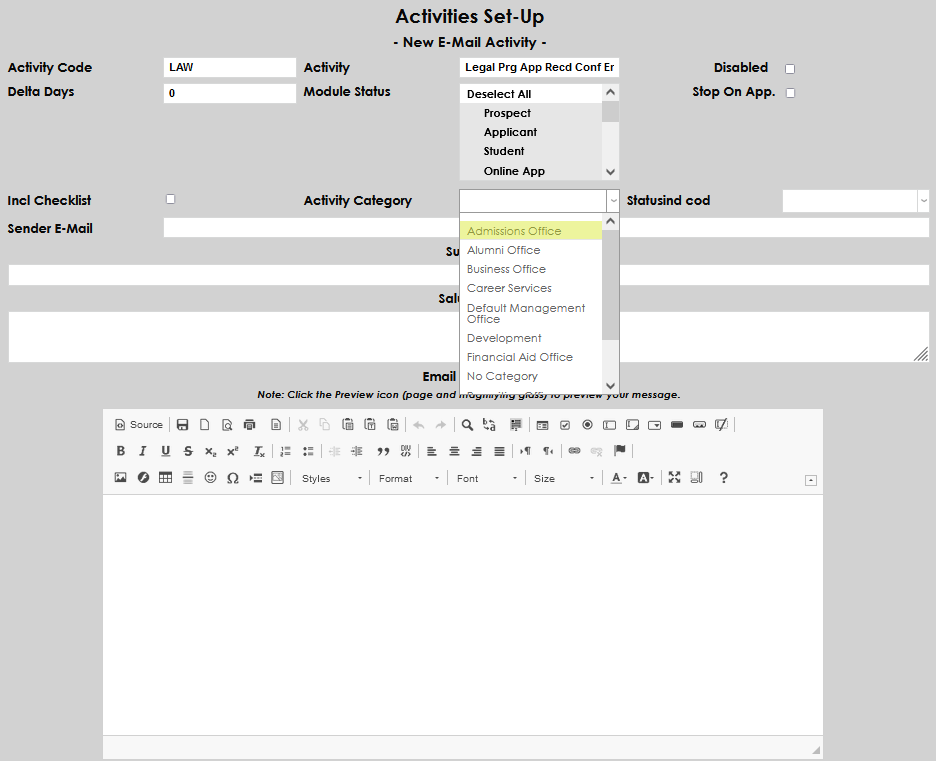Insert a special character with Omega icon
The width and height of the screenshot is (936, 761).
231,477
